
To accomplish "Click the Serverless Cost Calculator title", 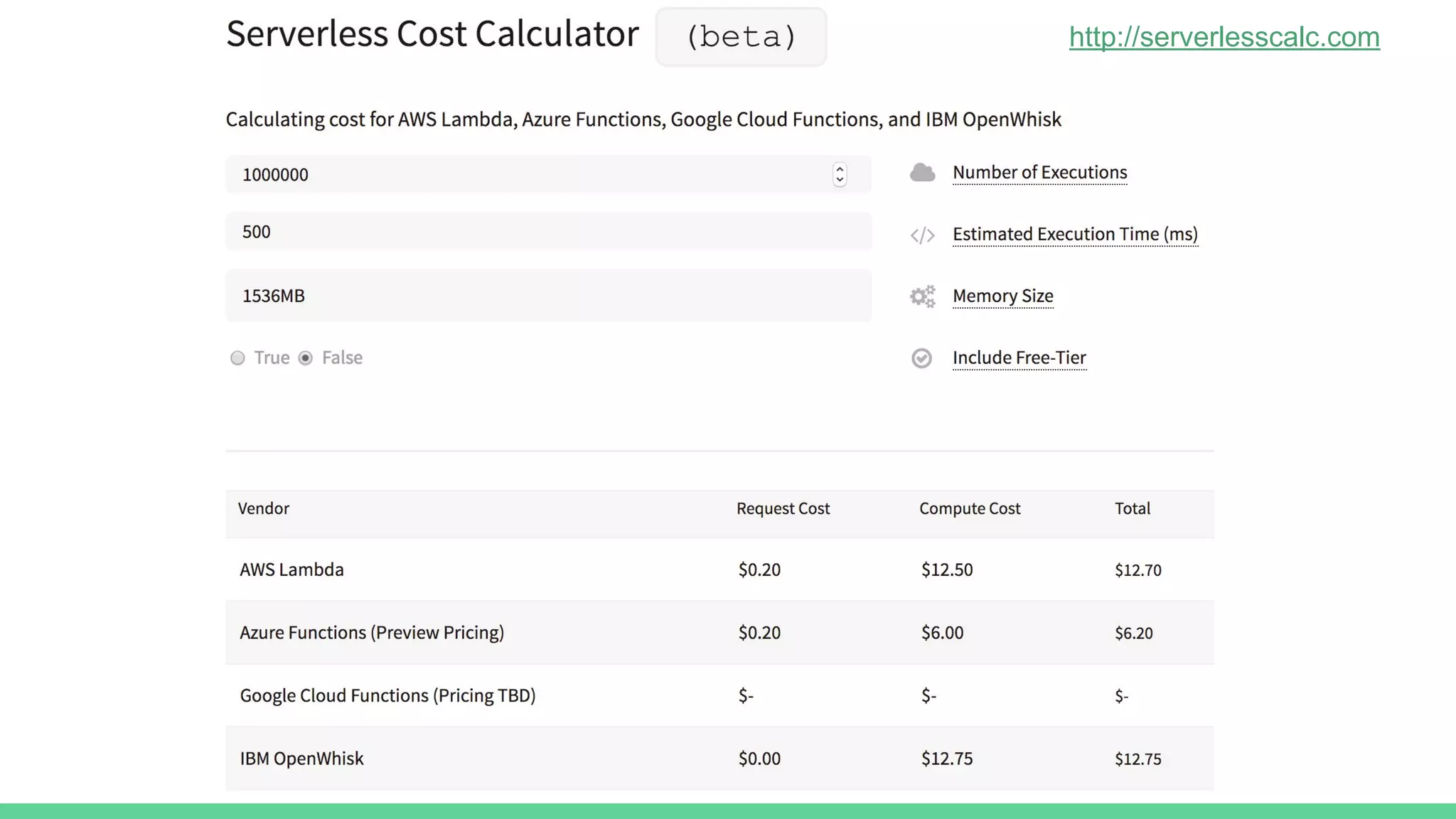I will click(x=432, y=34).
